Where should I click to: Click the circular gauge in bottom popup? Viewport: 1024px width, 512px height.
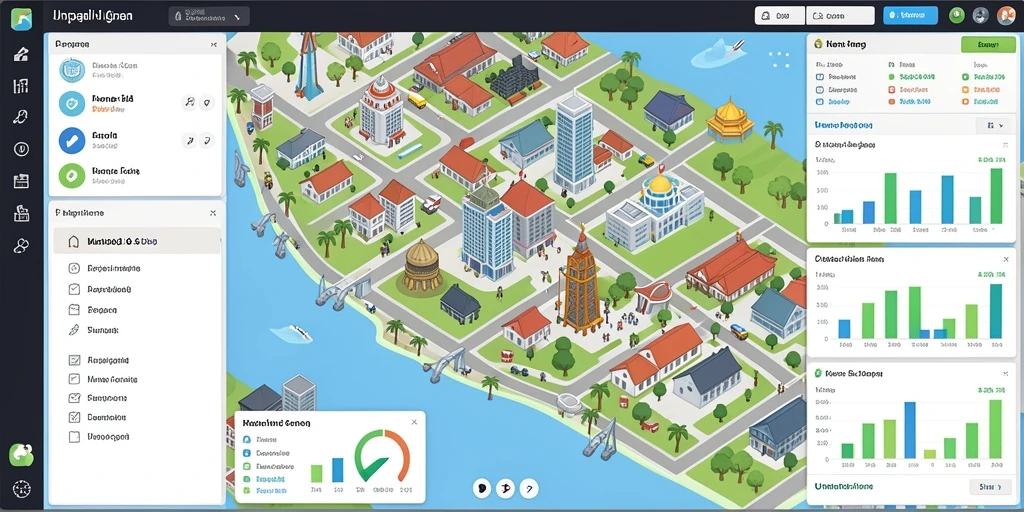pyautogui.click(x=382, y=456)
